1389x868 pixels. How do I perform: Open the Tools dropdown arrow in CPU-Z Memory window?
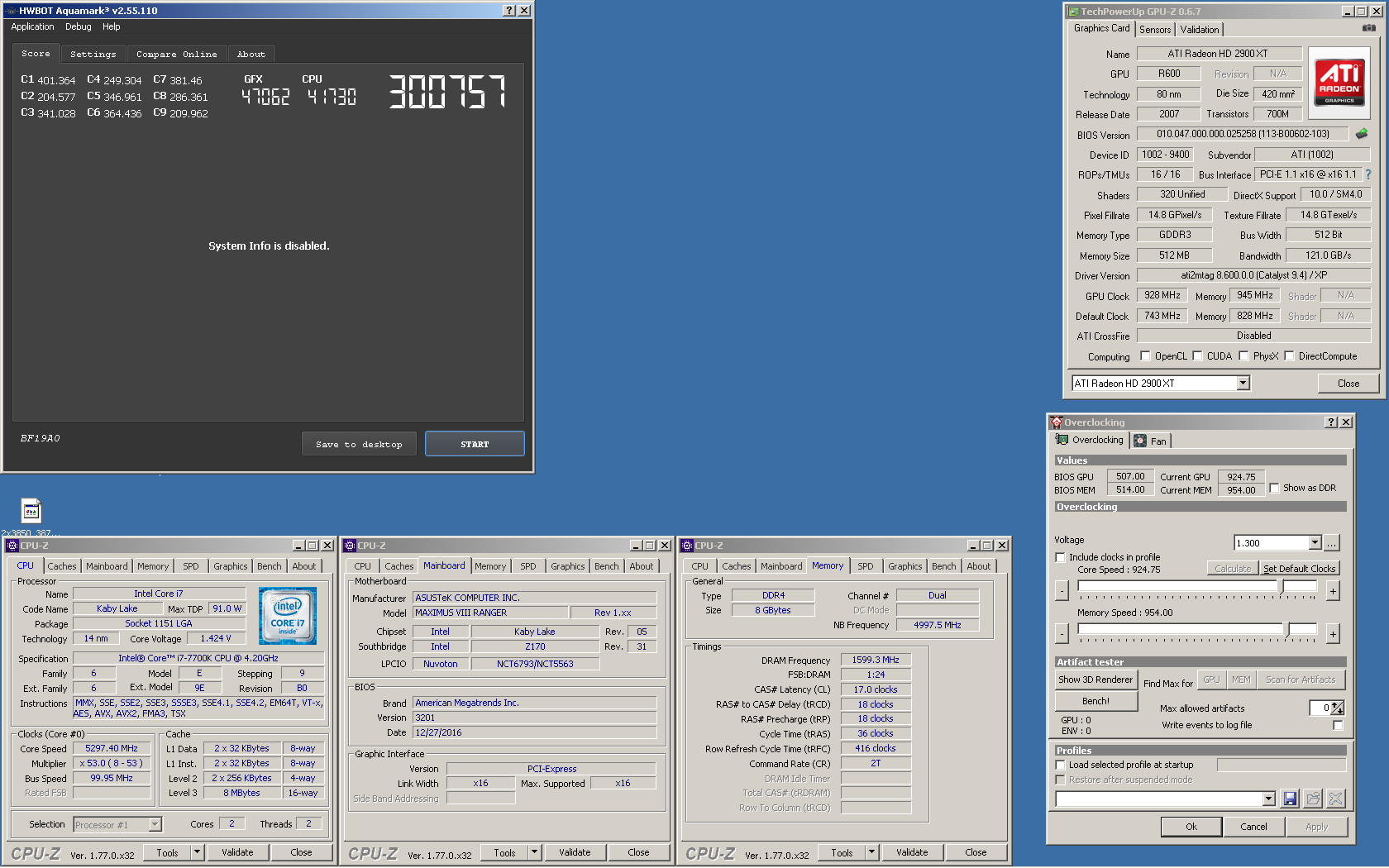click(871, 852)
